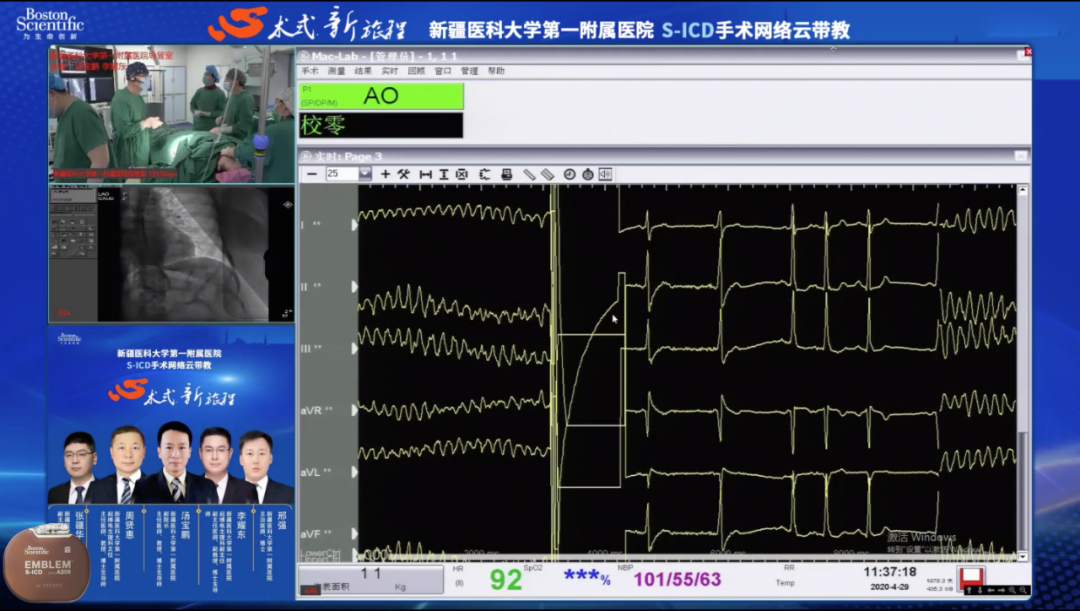Open the 手术 menu
The height and width of the screenshot is (611, 1080).
click(x=310, y=71)
